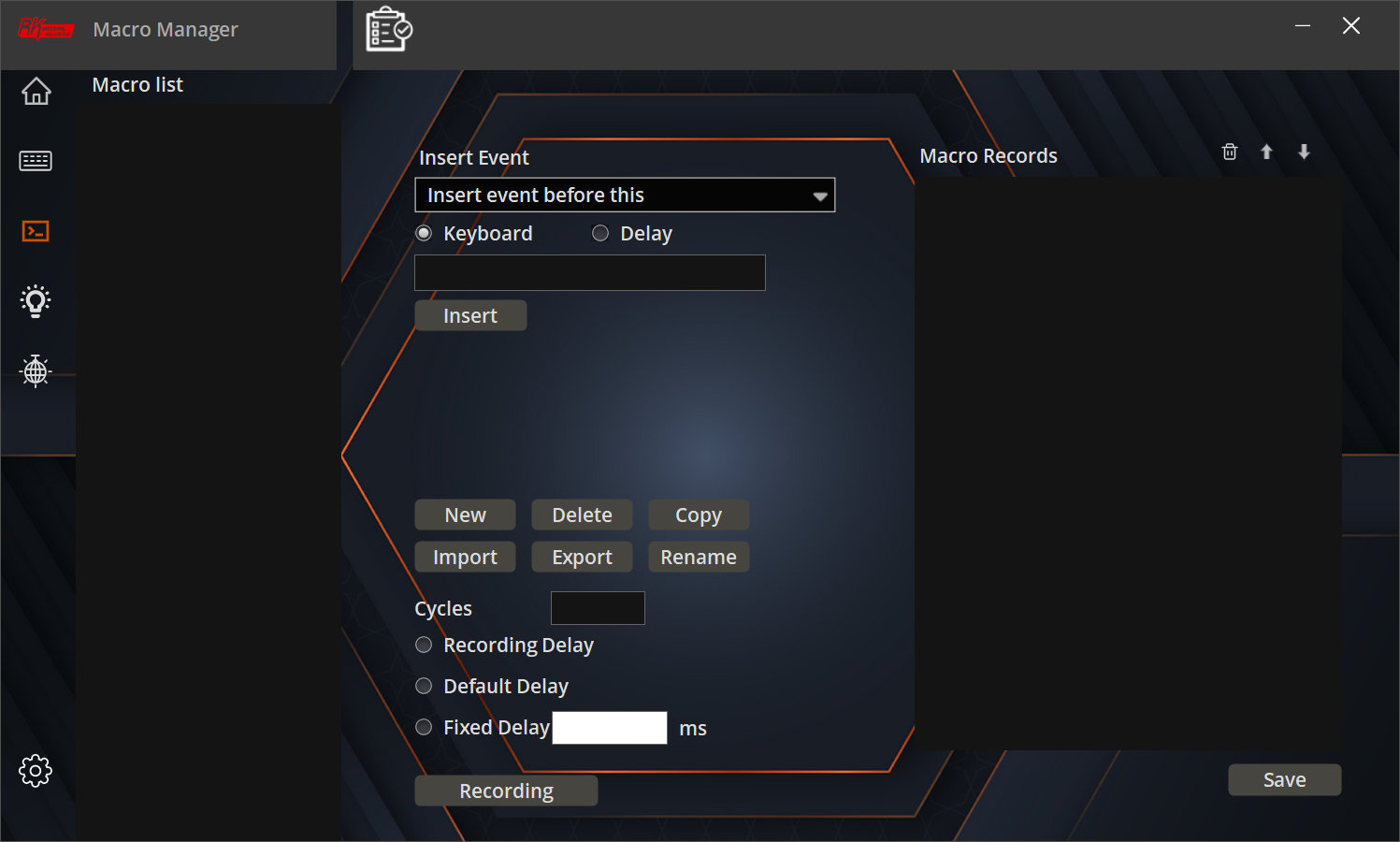The height and width of the screenshot is (842, 1400).
Task: Select the Delay radio option
Action: coord(600,233)
